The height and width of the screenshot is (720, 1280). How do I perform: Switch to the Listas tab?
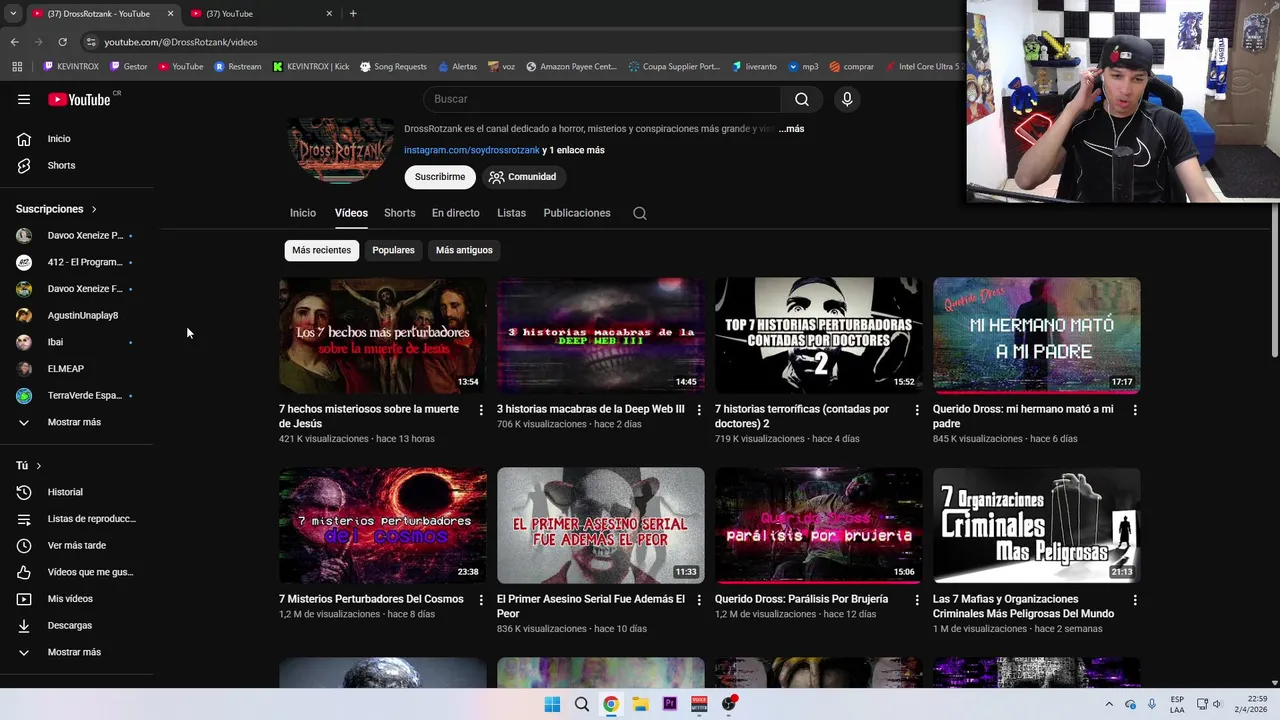pos(511,213)
